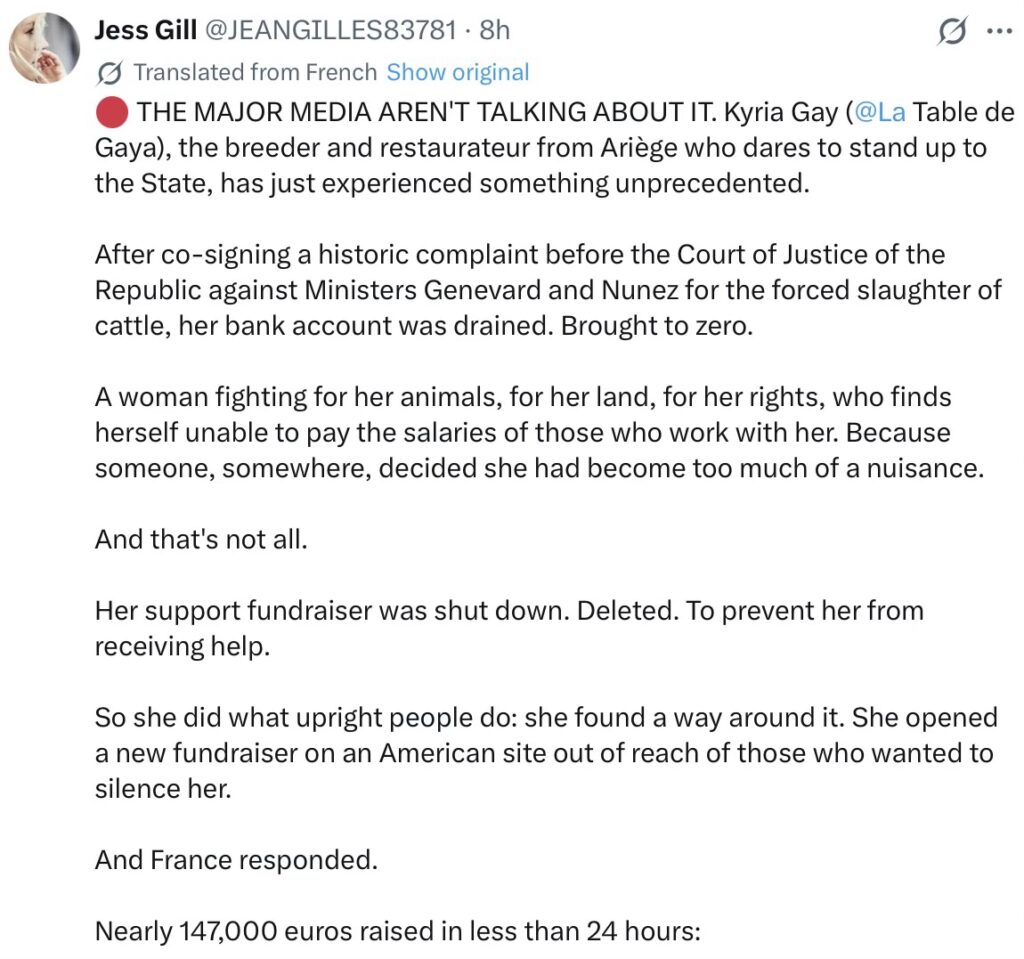
Task: Click the translation icon beside 'Translated from French'
Action: [x=111, y=73]
